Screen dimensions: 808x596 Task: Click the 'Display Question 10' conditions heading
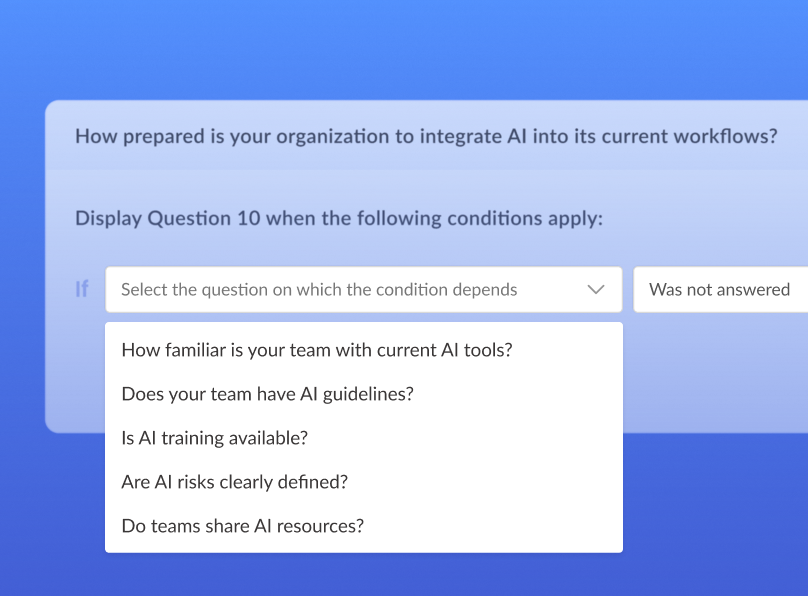click(x=339, y=218)
